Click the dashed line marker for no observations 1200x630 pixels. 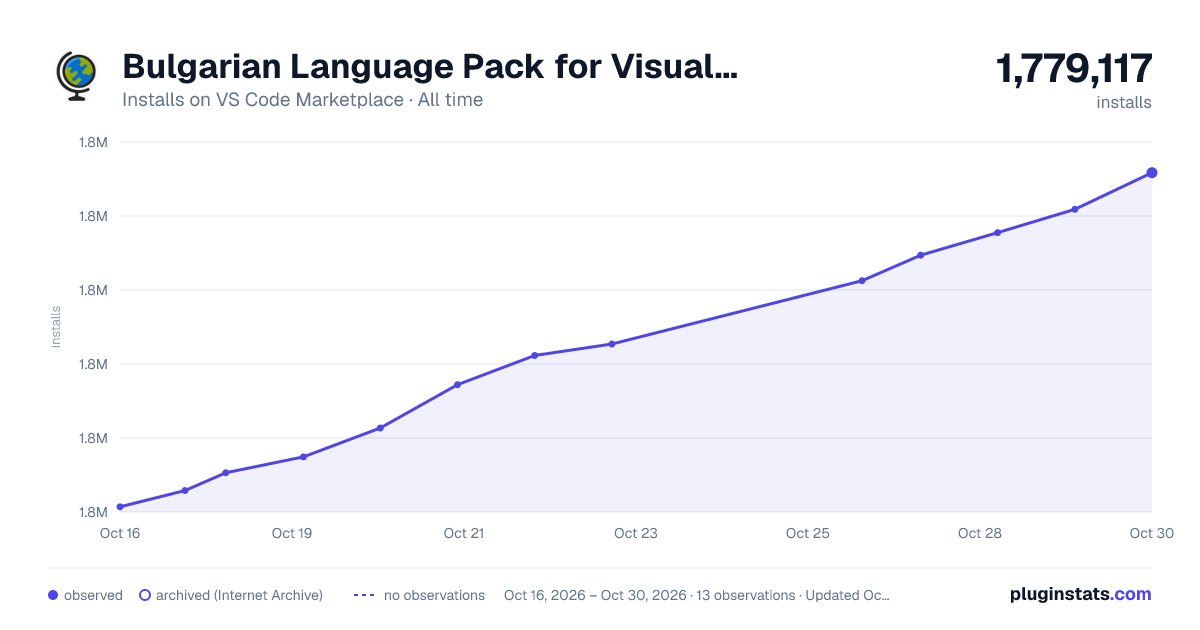click(364, 595)
